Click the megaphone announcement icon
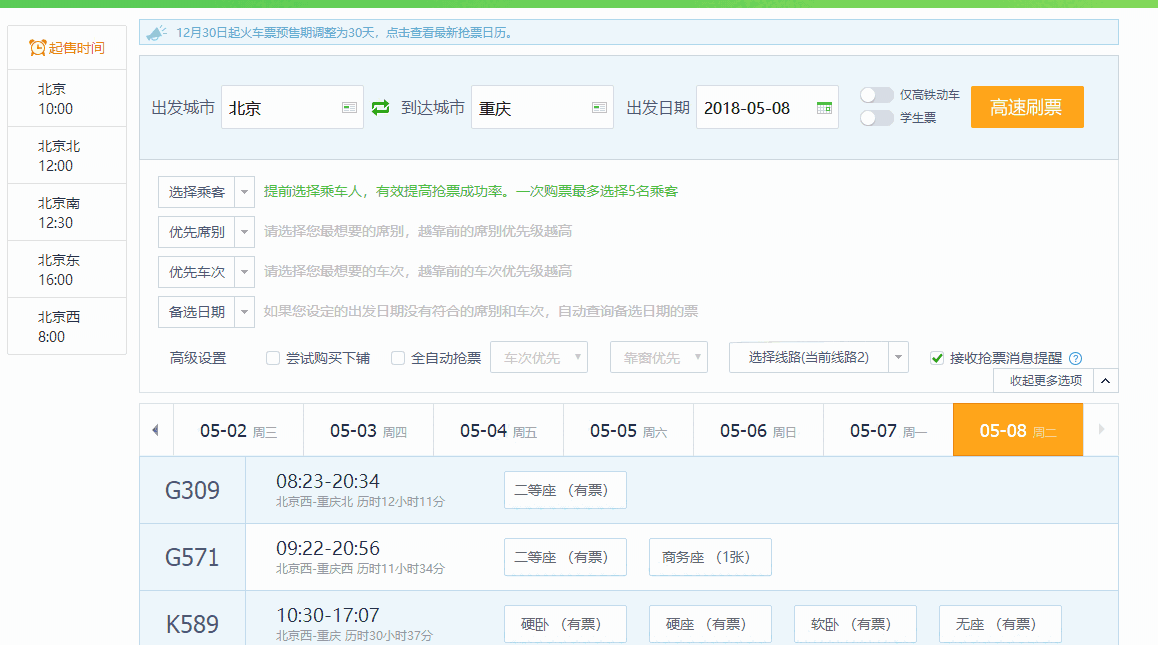 click(156, 33)
